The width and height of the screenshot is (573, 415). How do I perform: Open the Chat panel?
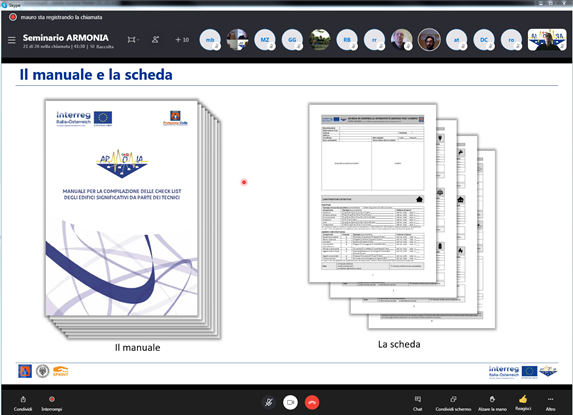[418, 403]
